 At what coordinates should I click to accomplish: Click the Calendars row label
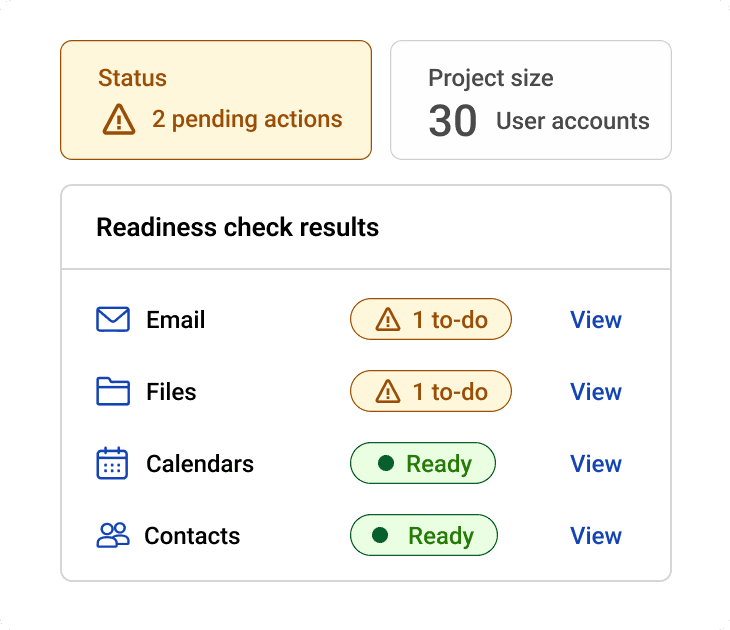click(200, 463)
